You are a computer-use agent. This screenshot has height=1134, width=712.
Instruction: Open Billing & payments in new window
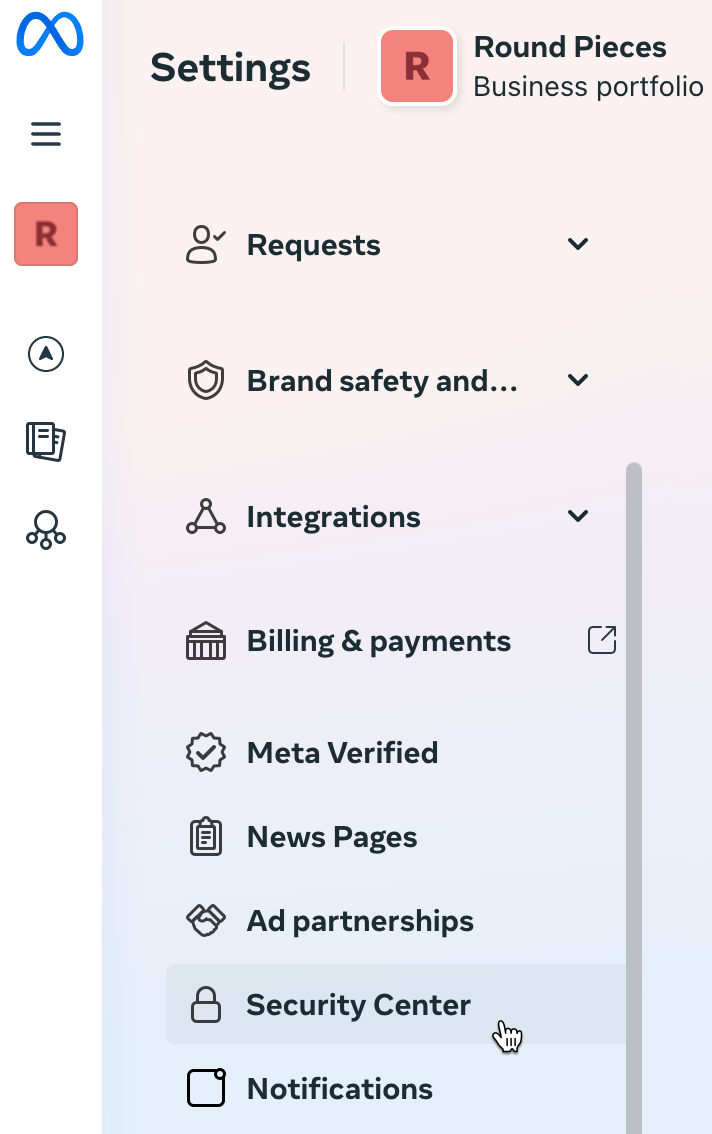[601, 640]
